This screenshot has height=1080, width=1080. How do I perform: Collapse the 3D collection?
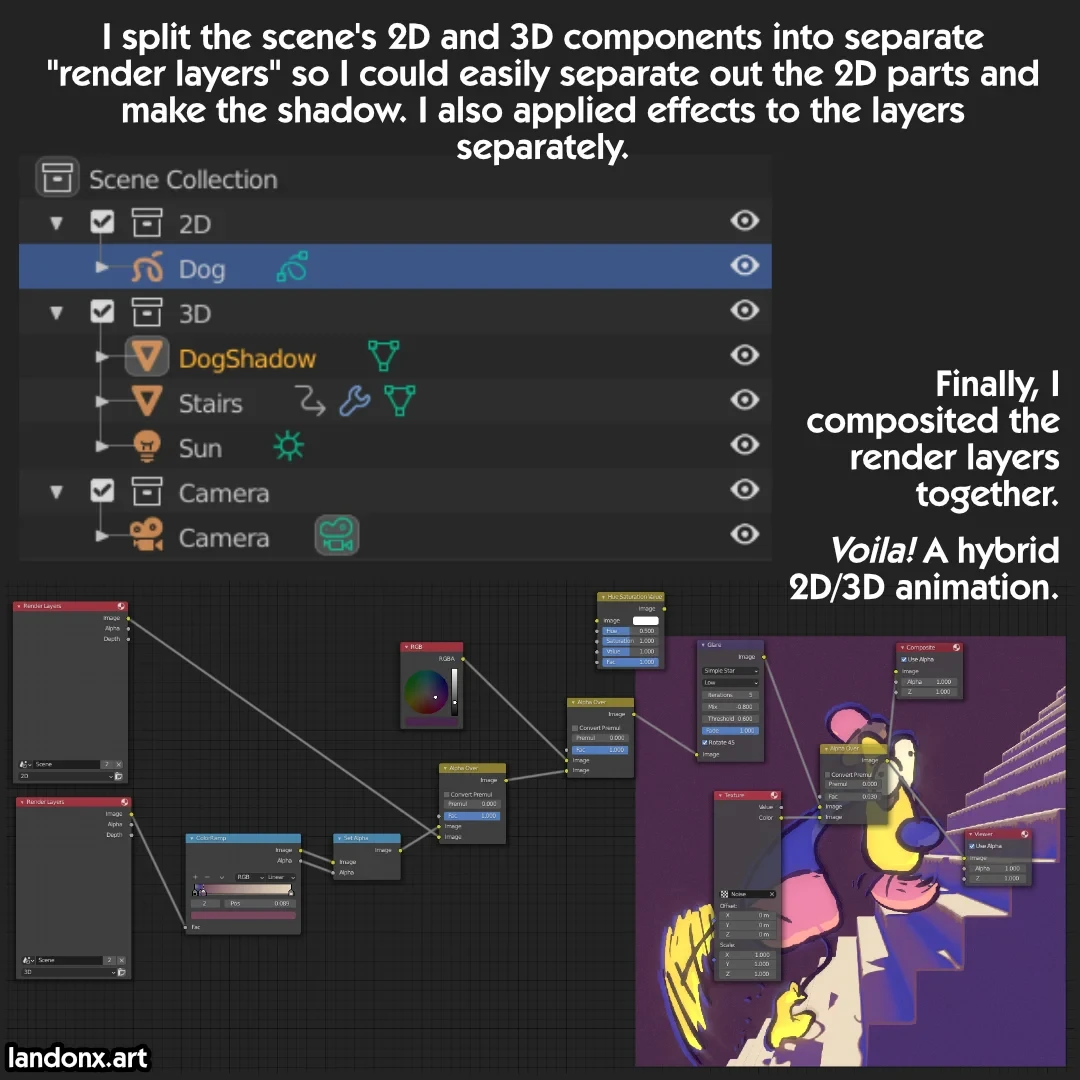coord(56,313)
